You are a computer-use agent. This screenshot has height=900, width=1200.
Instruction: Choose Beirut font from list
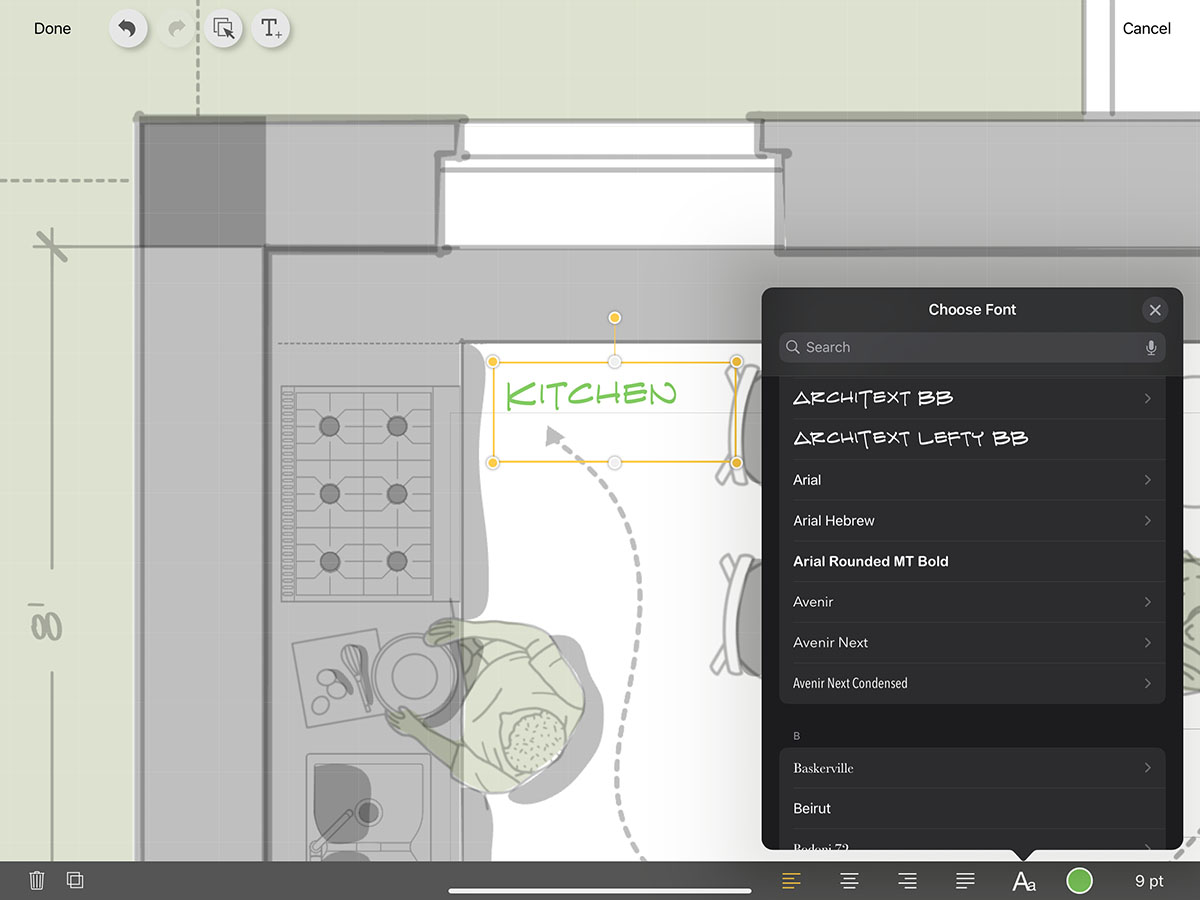(812, 808)
